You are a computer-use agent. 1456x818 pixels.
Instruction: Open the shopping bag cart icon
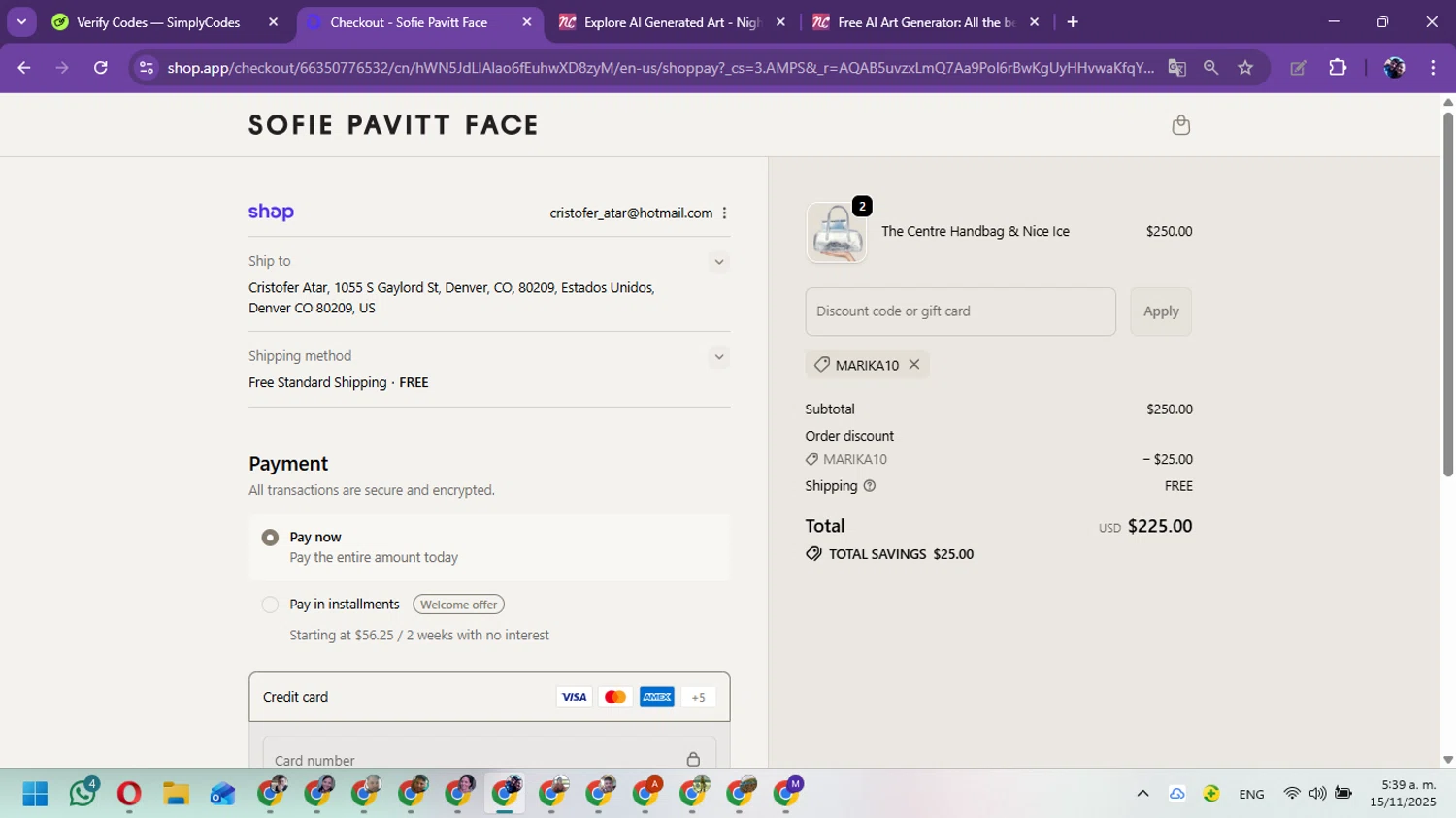click(1180, 125)
